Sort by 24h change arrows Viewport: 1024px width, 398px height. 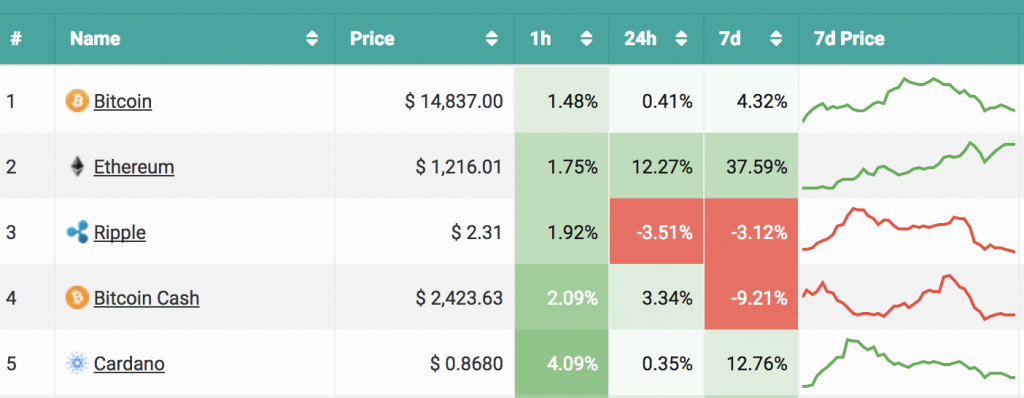pyautogui.click(x=681, y=39)
